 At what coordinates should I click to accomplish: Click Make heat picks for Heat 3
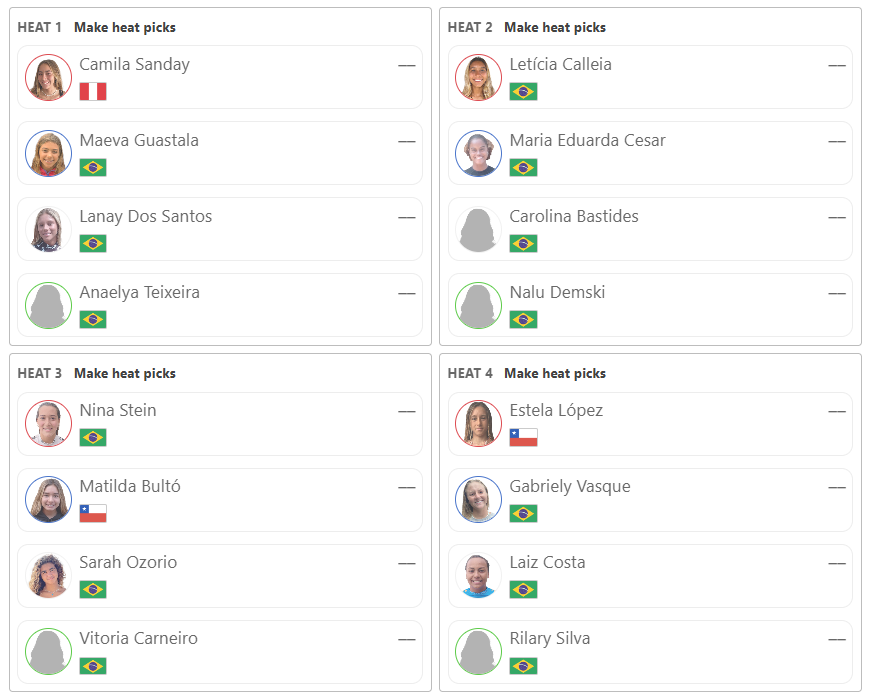click(x=125, y=373)
